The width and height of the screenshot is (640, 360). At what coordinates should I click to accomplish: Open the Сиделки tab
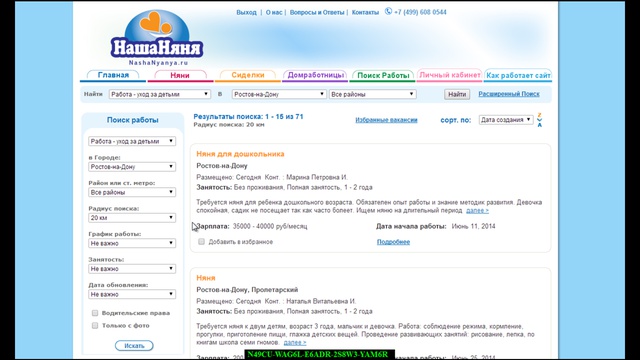coord(248,75)
